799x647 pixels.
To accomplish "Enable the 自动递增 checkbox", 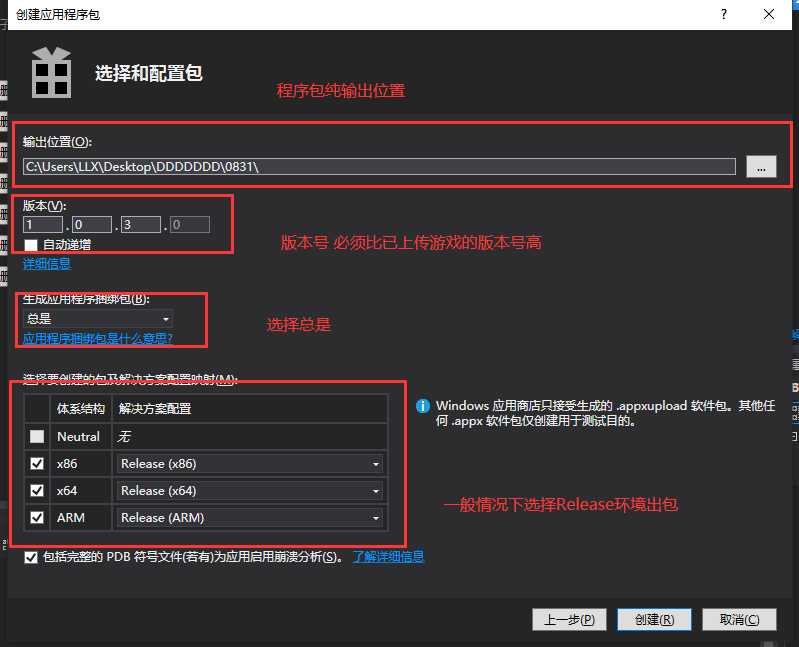I will click(x=32, y=244).
